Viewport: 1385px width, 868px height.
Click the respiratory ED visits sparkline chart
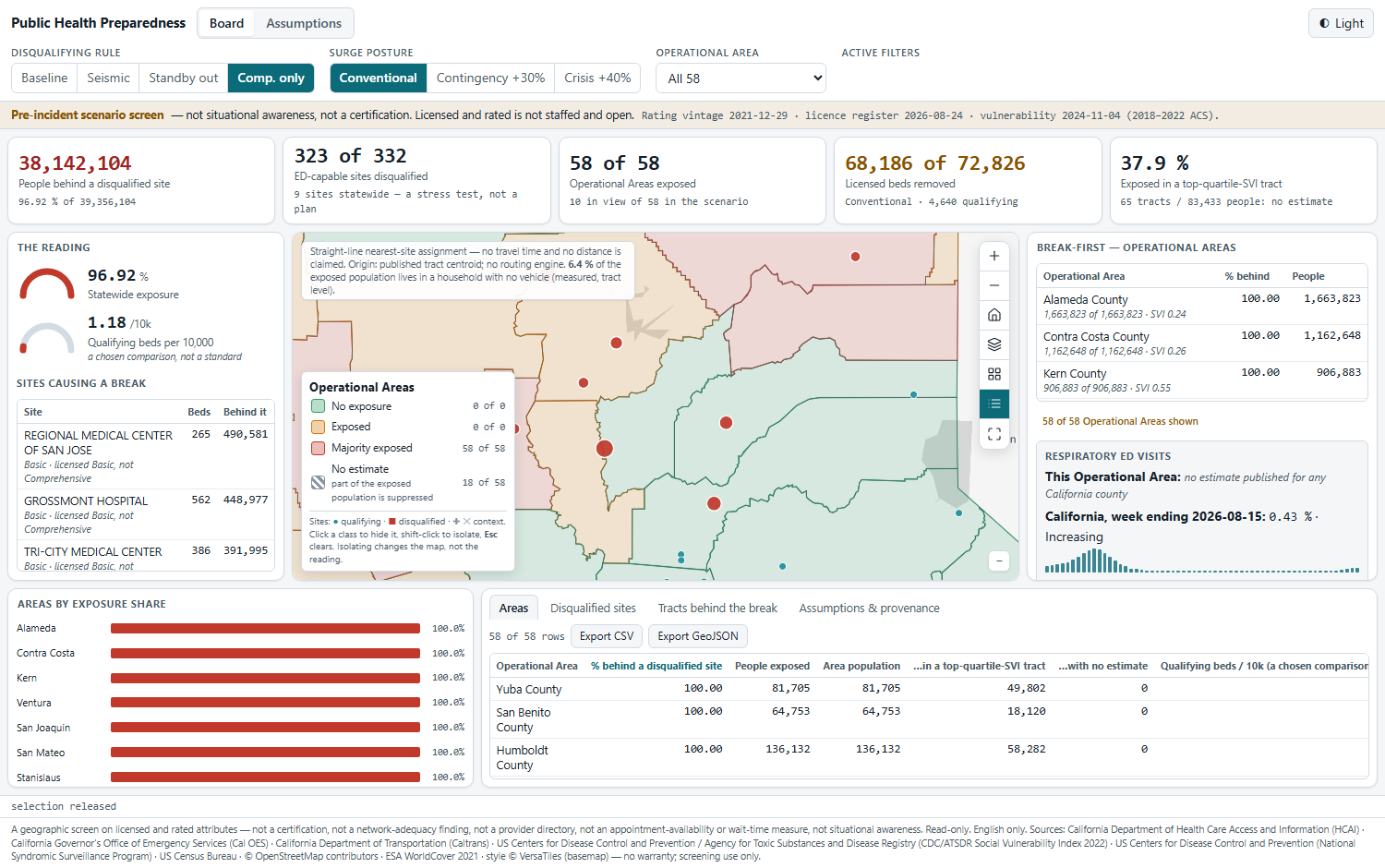pos(1202,561)
